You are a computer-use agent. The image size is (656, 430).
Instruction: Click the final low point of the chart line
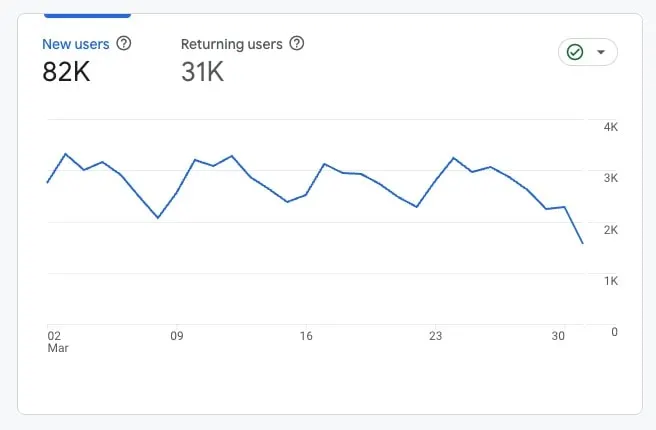tap(582, 243)
